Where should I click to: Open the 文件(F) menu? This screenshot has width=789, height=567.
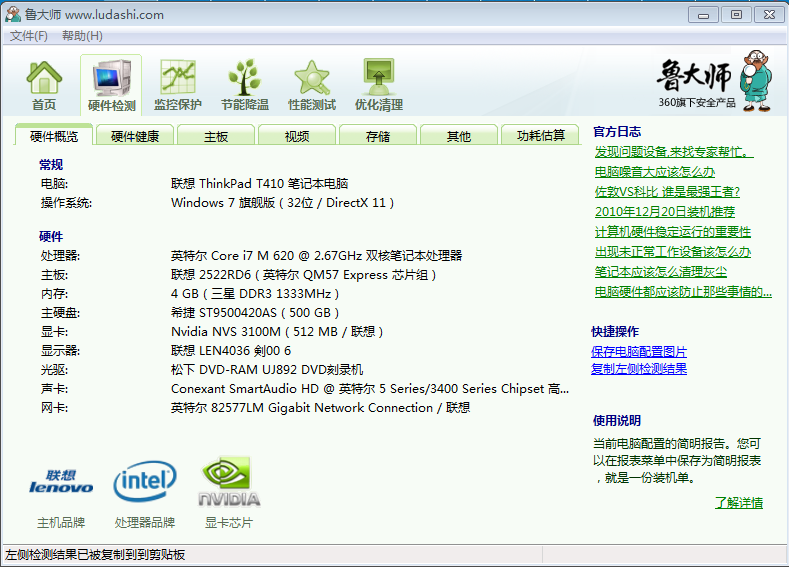pyautogui.click(x=29, y=36)
